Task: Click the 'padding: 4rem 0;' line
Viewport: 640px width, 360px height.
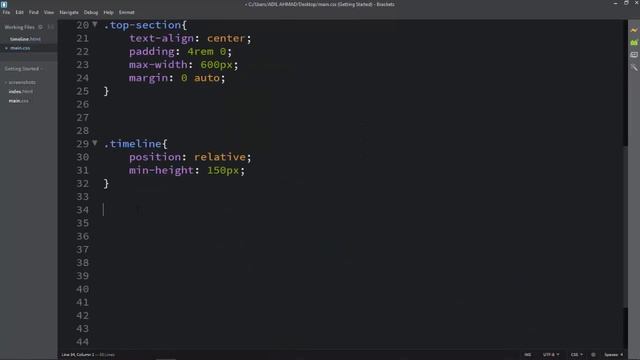Action: pos(180,51)
